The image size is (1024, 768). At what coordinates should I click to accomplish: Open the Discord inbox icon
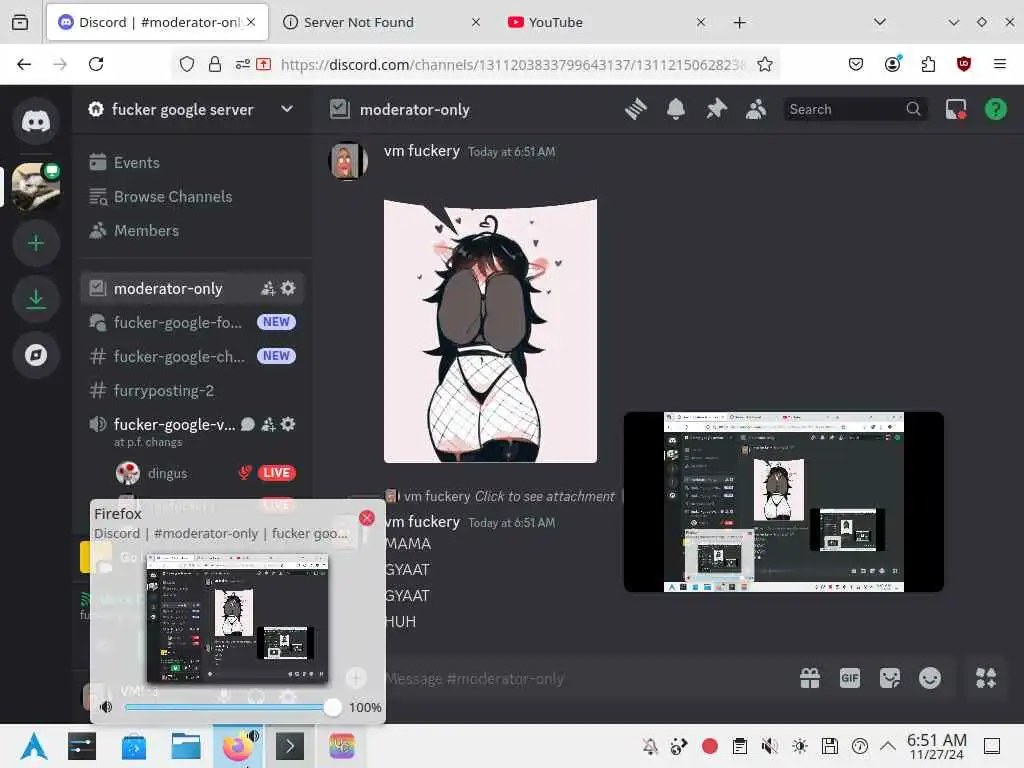[x=956, y=109]
